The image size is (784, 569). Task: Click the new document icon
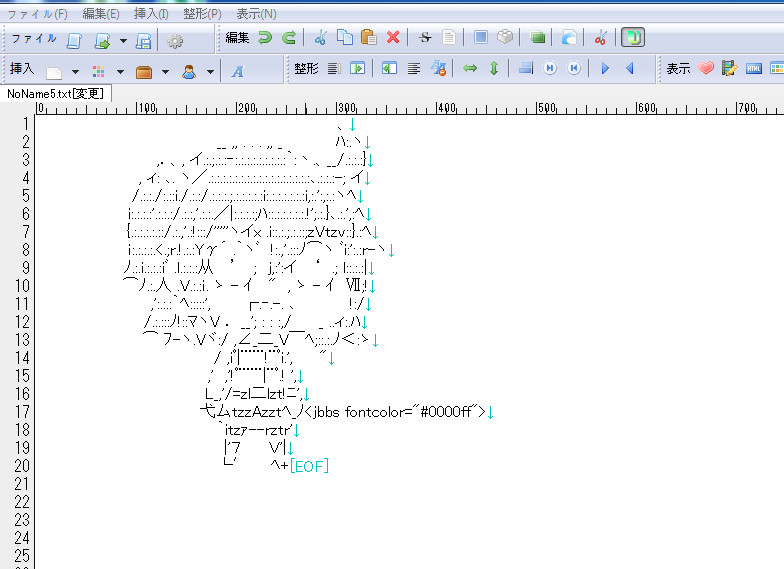click(74, 40)
